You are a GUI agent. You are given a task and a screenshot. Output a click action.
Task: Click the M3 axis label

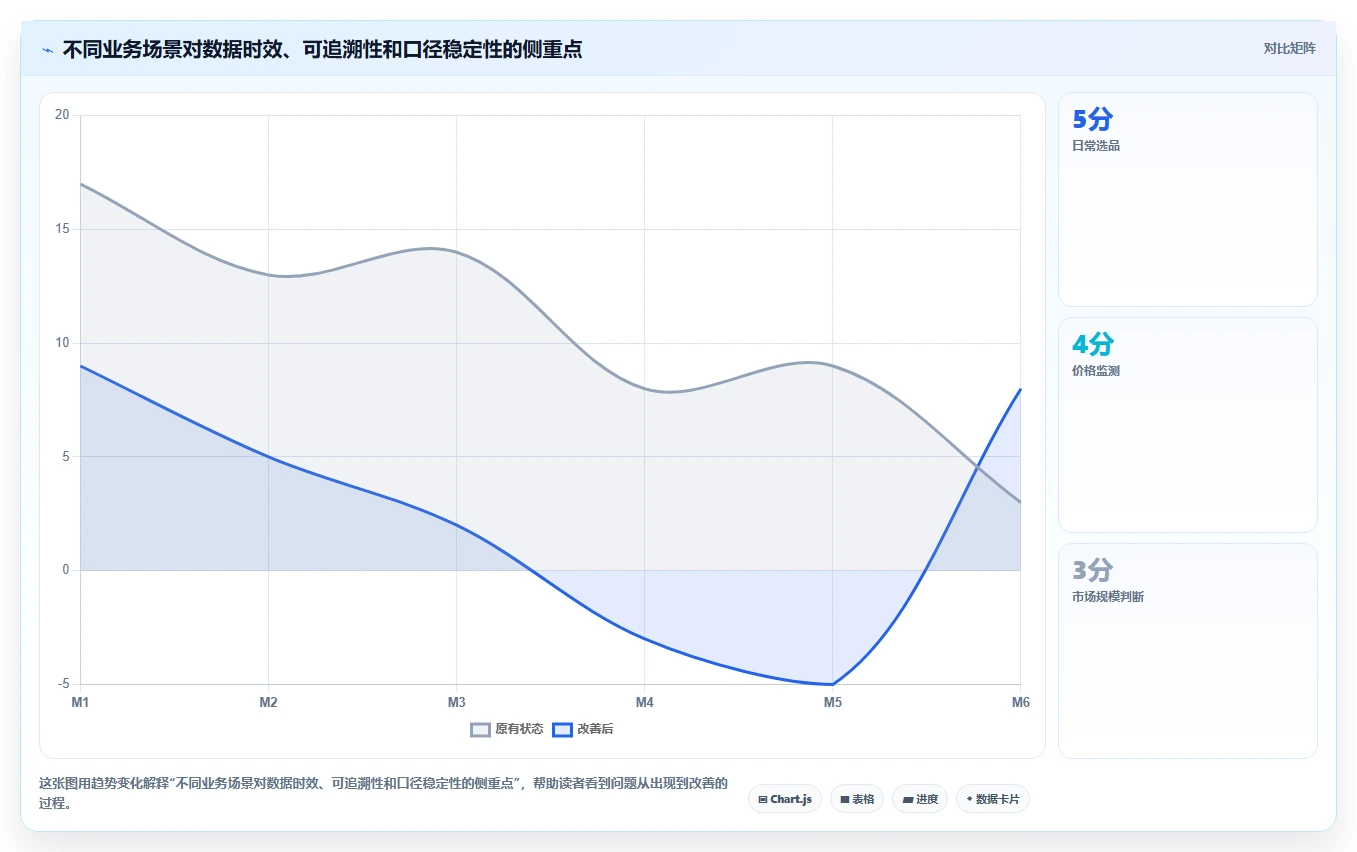(x=456, y=702)
